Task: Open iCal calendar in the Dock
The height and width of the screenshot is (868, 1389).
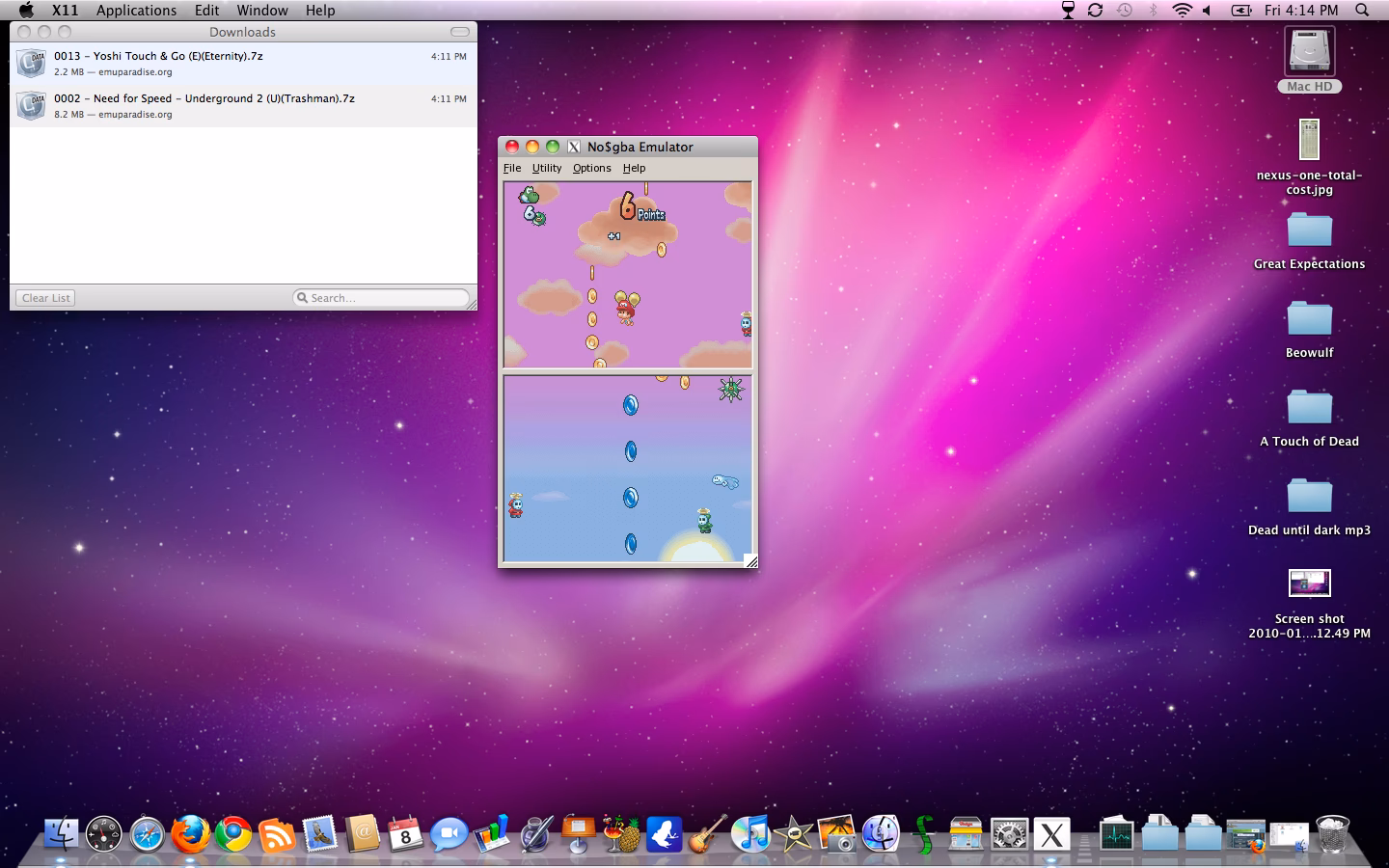Action: [x=406, y=834]
